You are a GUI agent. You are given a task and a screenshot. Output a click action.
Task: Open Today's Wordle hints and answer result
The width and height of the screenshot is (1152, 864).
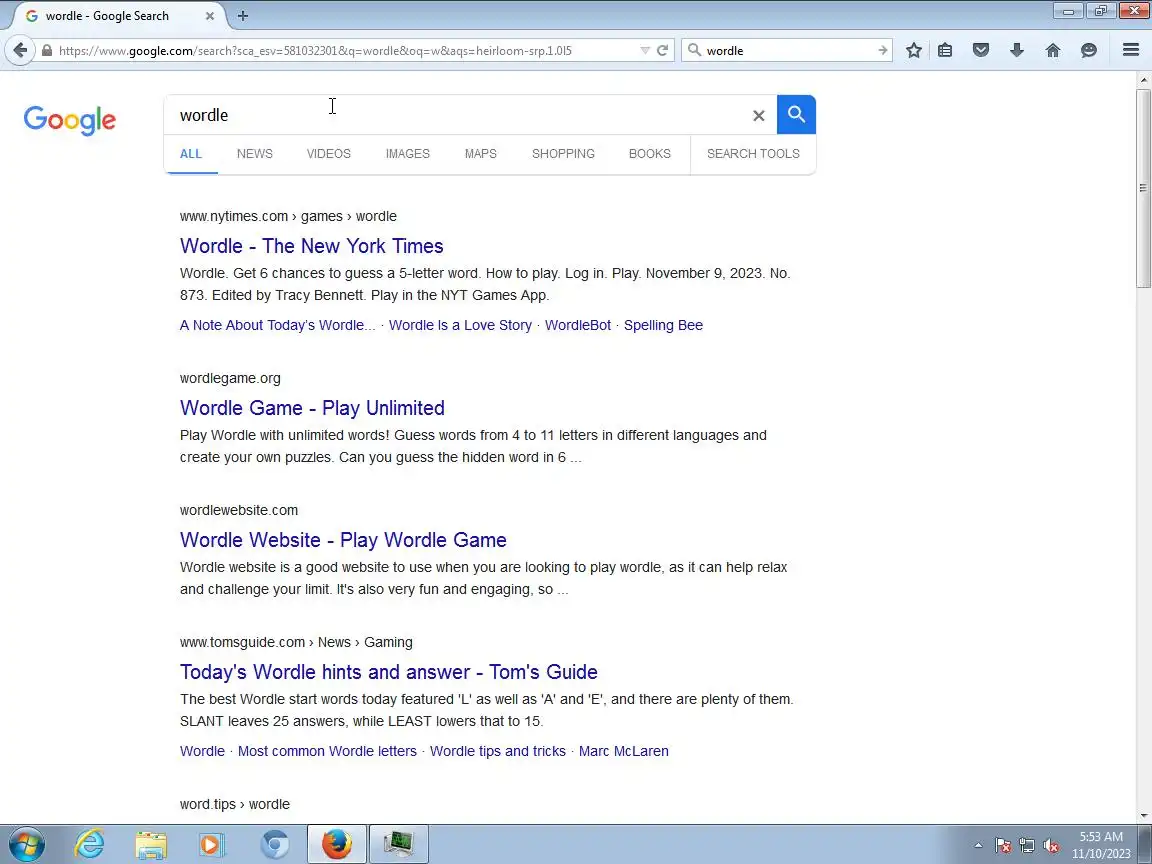tap(389, 672)
